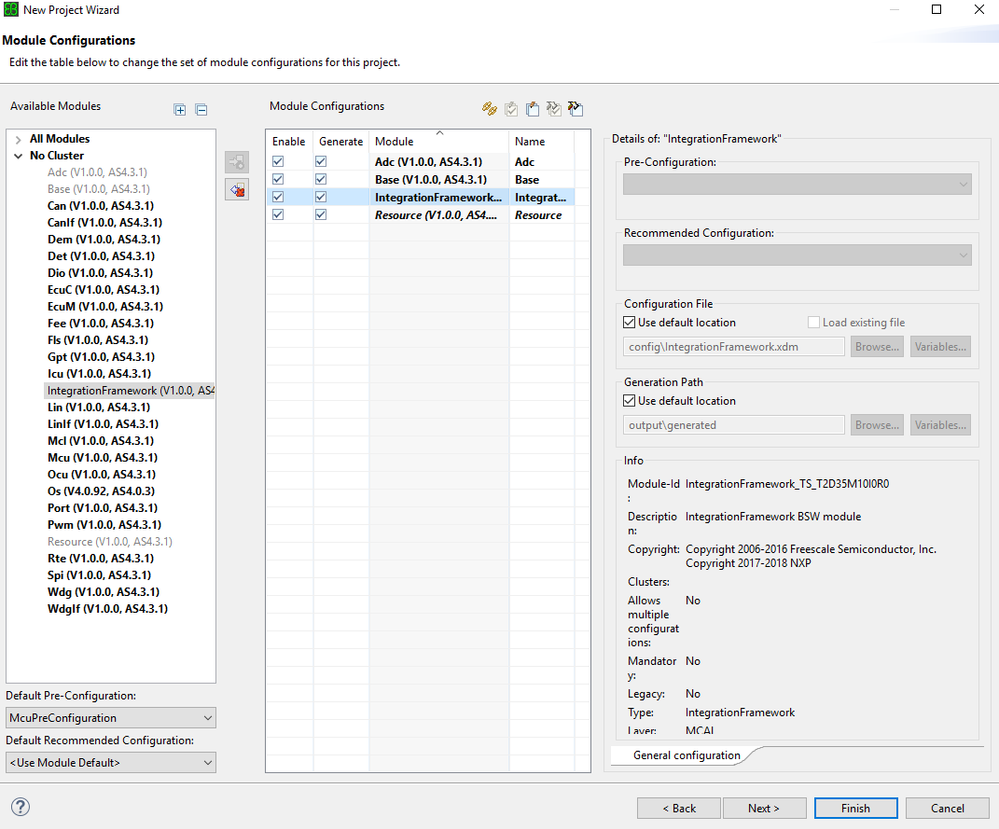Click the remove module button with red X

237,190
